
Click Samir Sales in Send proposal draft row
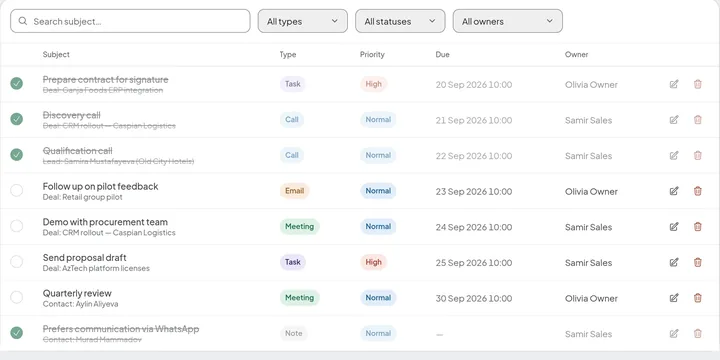(x=588, y=263)
